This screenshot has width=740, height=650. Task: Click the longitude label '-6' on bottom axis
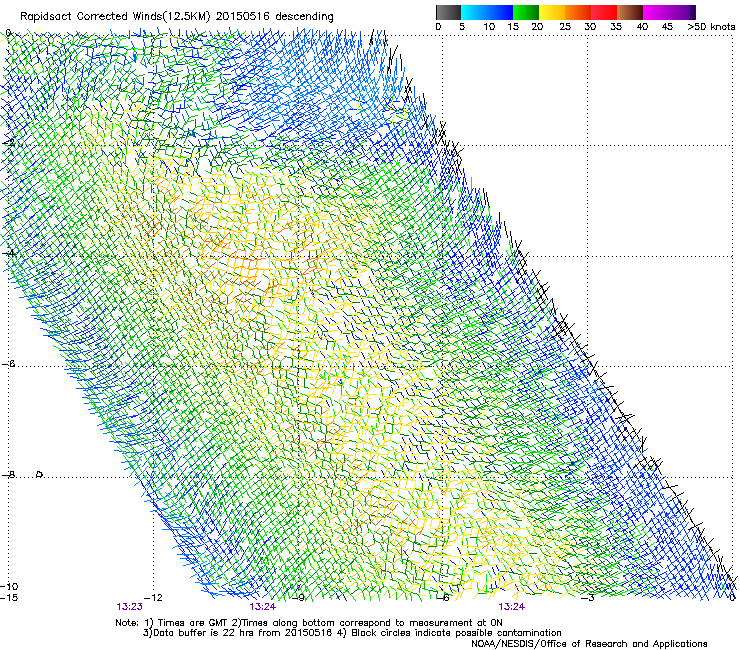click(x=444, y=598)
